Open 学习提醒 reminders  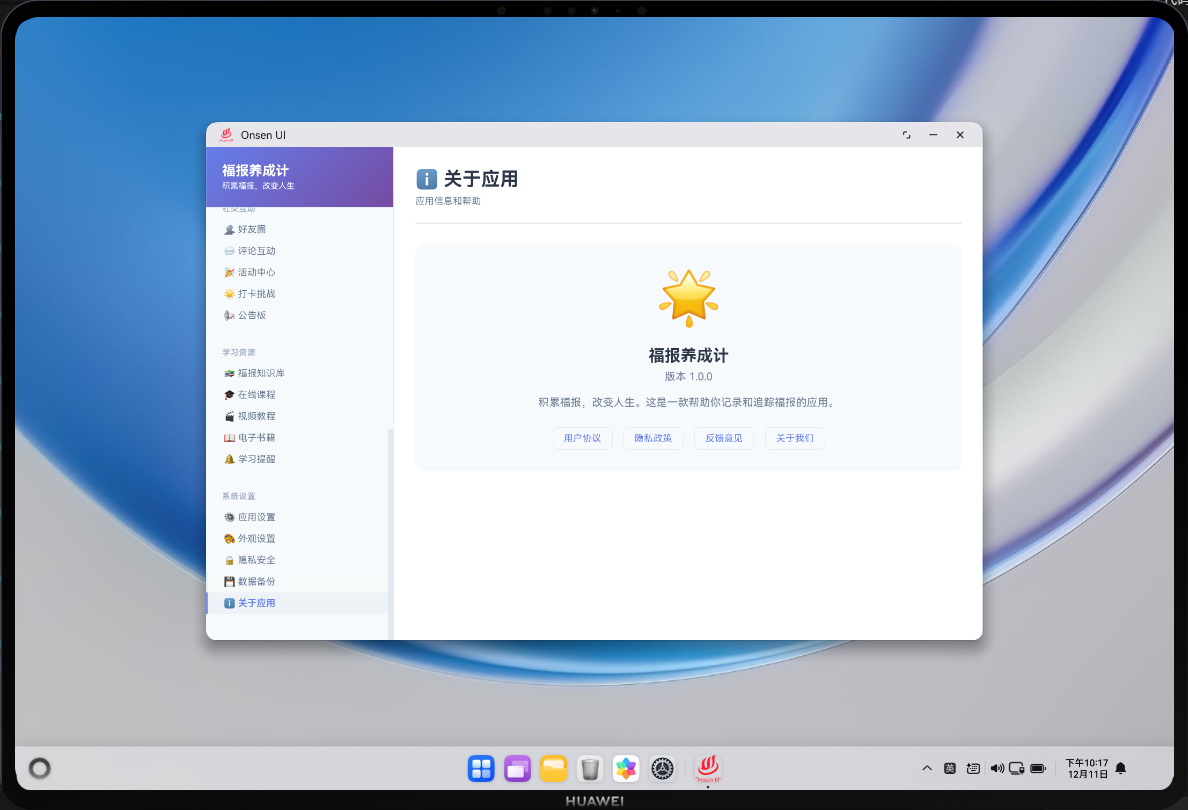coord(256,459)
